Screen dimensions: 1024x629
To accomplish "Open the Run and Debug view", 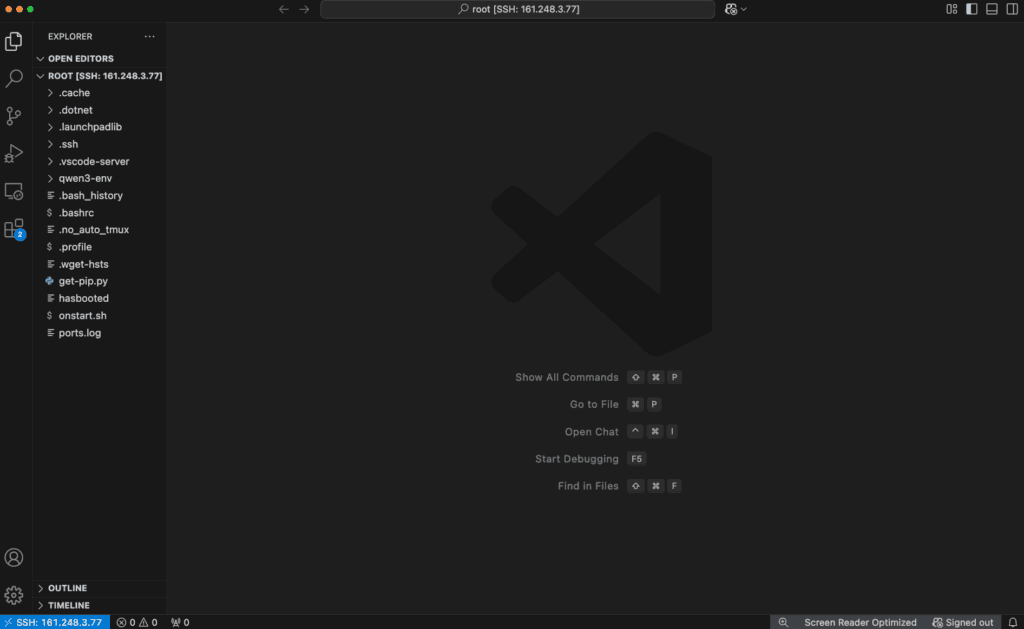I will pyautogui.click(x=14, y=153).
